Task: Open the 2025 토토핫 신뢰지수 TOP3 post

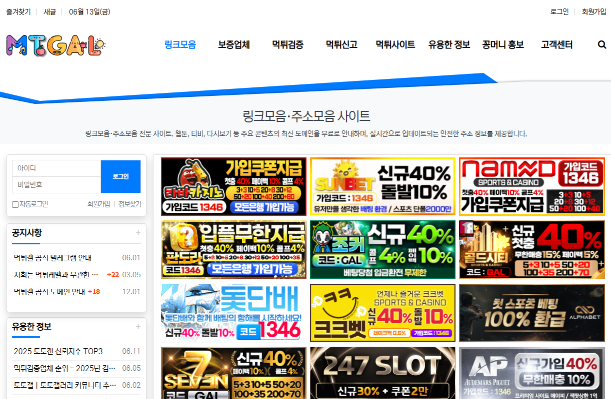Action: [58, 351]
